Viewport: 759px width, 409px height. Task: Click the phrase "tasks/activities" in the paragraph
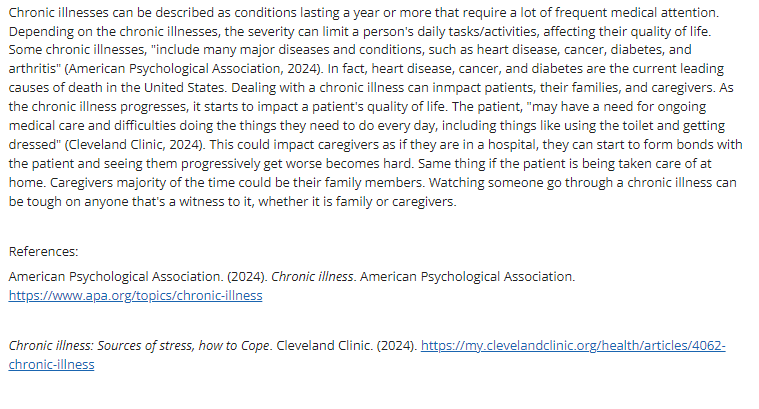(492, 31)
